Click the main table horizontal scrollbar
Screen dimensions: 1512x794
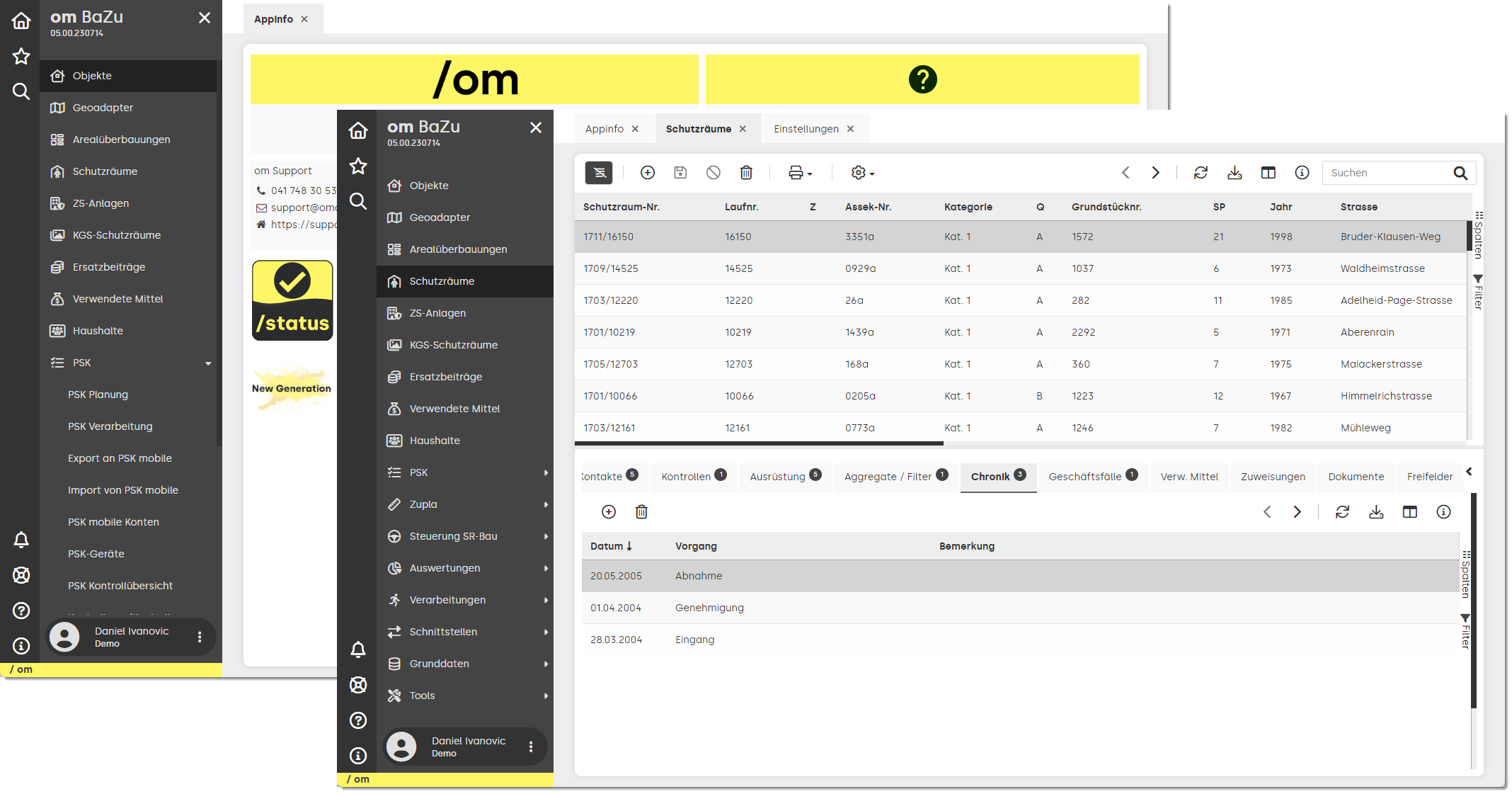[x=759, y=443]
